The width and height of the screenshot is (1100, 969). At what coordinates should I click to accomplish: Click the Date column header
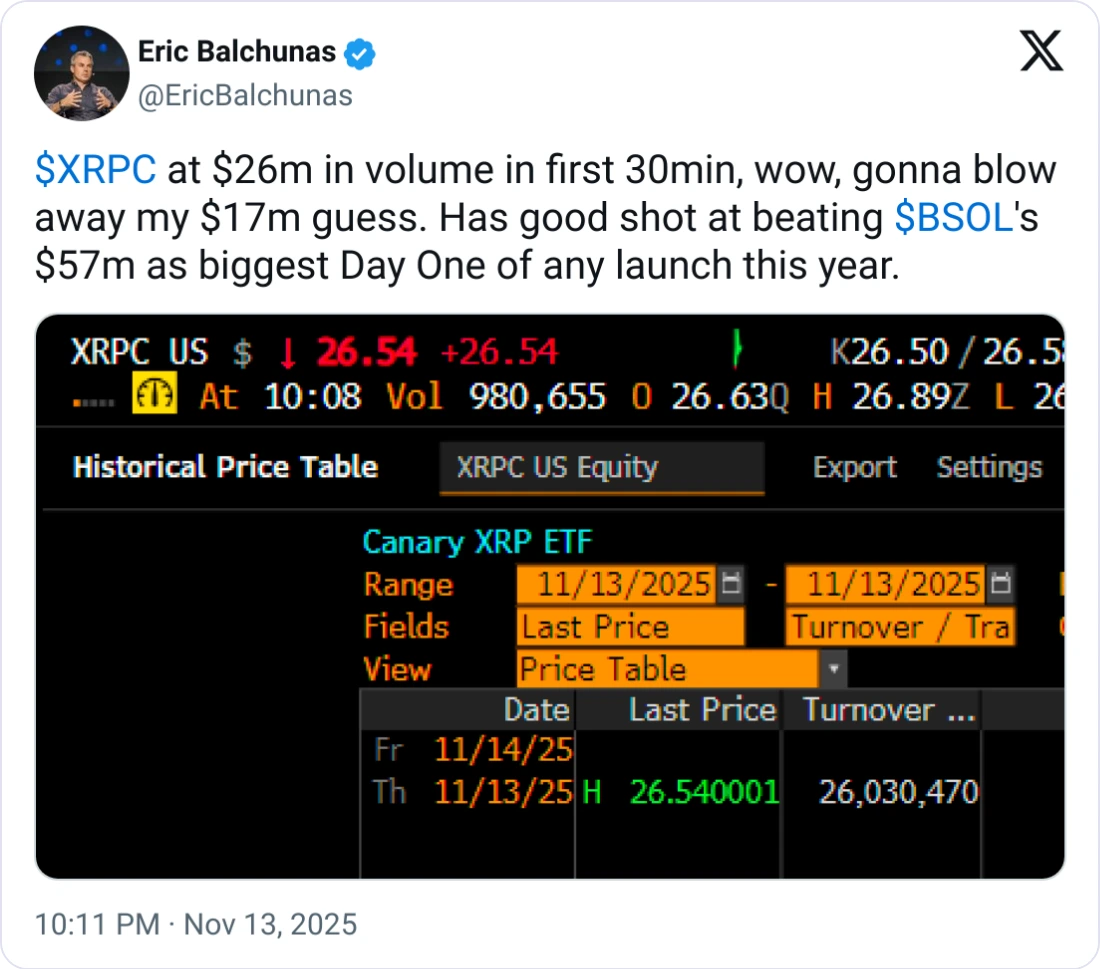point(536,710)
